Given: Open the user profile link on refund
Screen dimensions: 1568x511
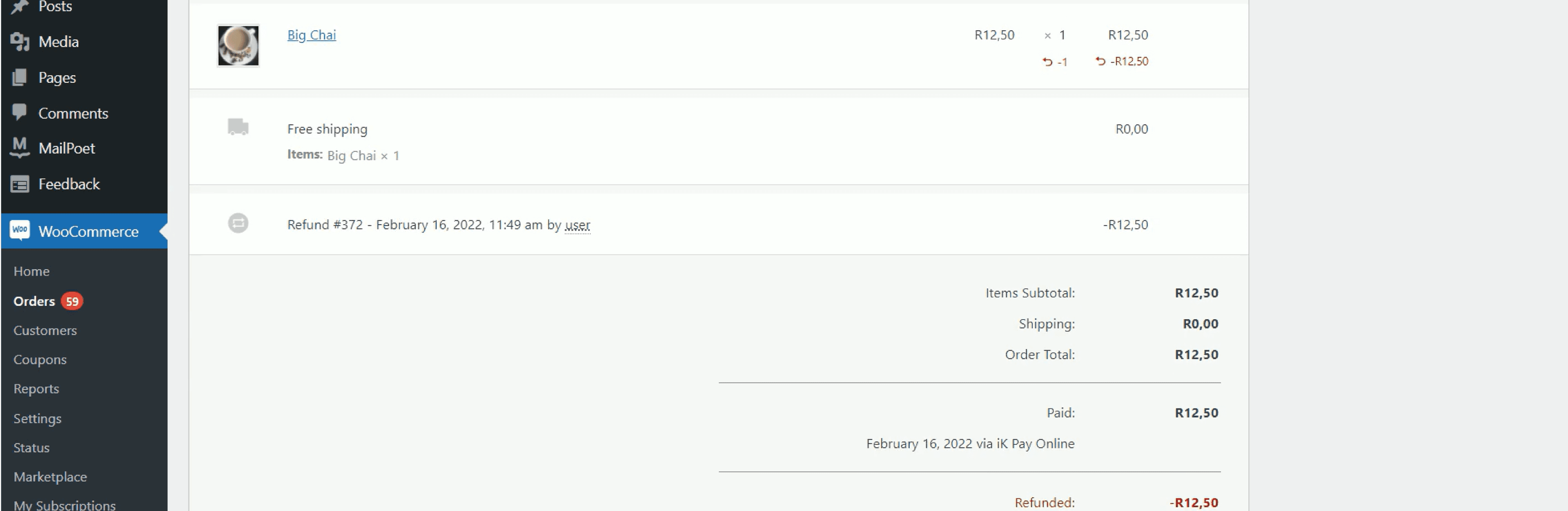Looking at the screenshot, I should 577,225.
